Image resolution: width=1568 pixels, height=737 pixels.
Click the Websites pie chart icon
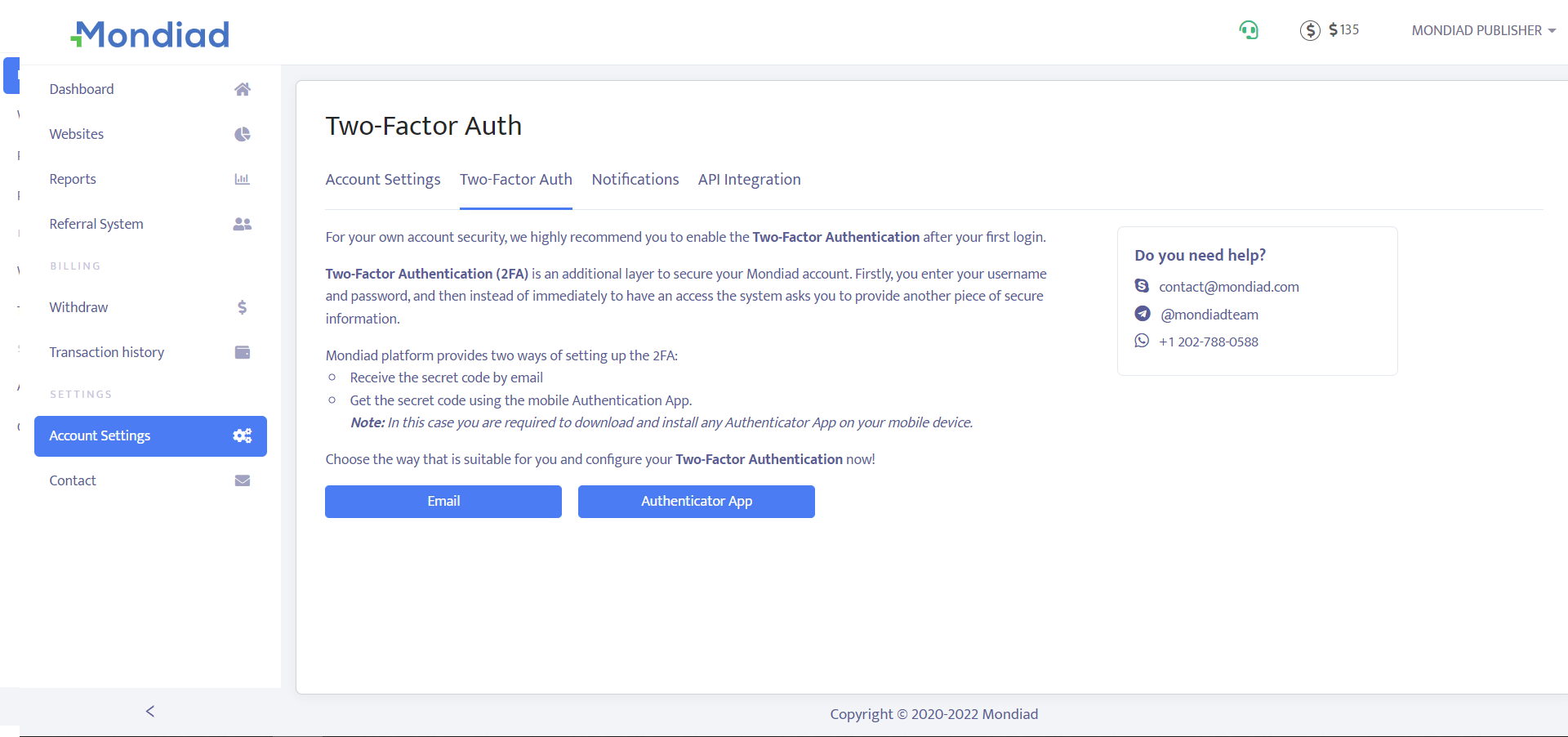(242, 134)
